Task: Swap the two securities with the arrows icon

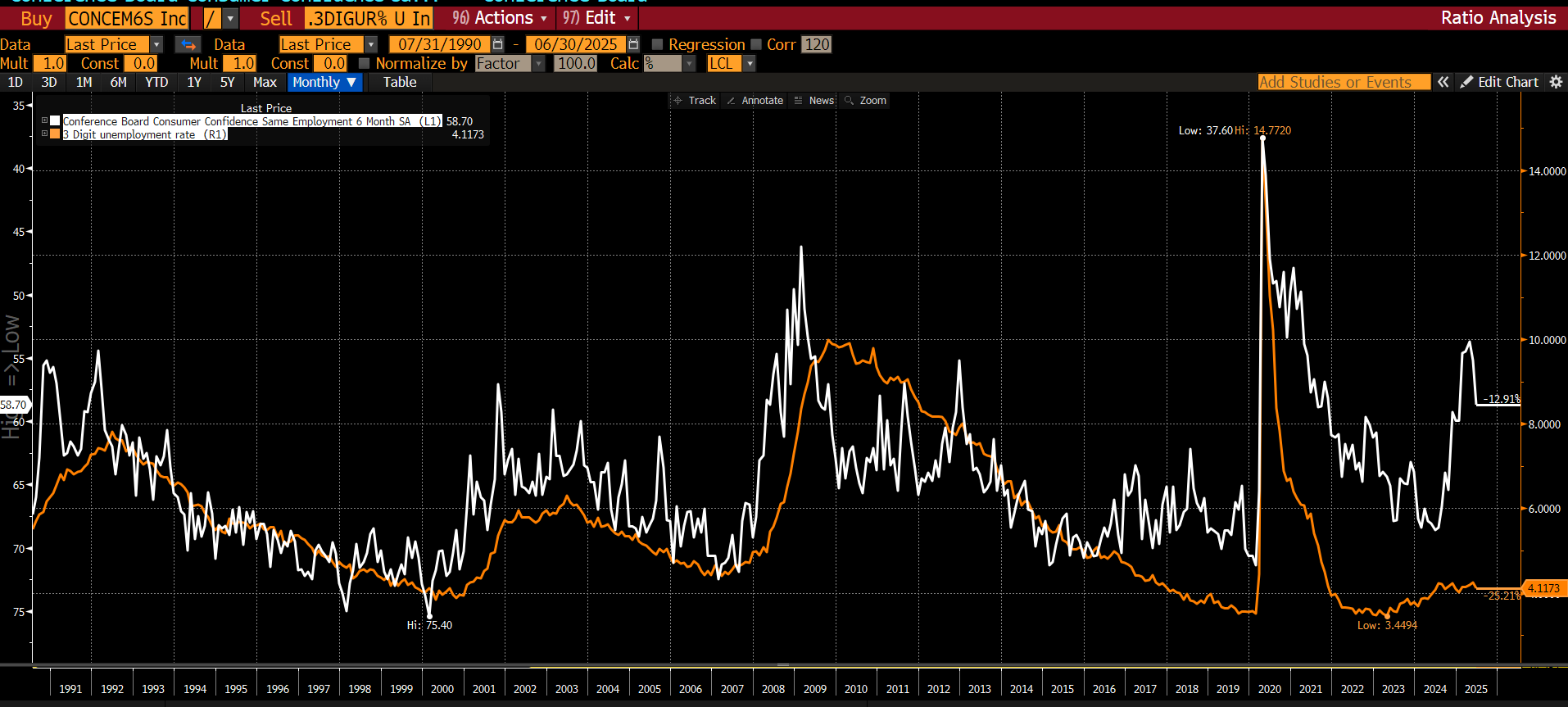Action: point(188,44)
